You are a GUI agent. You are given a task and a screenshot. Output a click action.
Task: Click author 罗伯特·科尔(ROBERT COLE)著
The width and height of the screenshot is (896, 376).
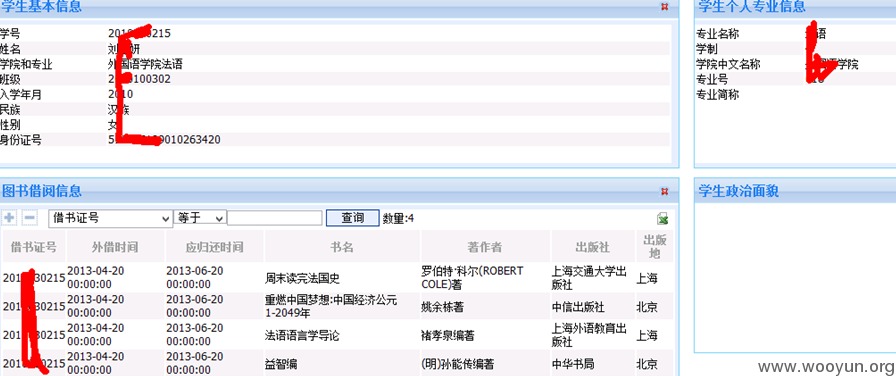click(472, 278)
